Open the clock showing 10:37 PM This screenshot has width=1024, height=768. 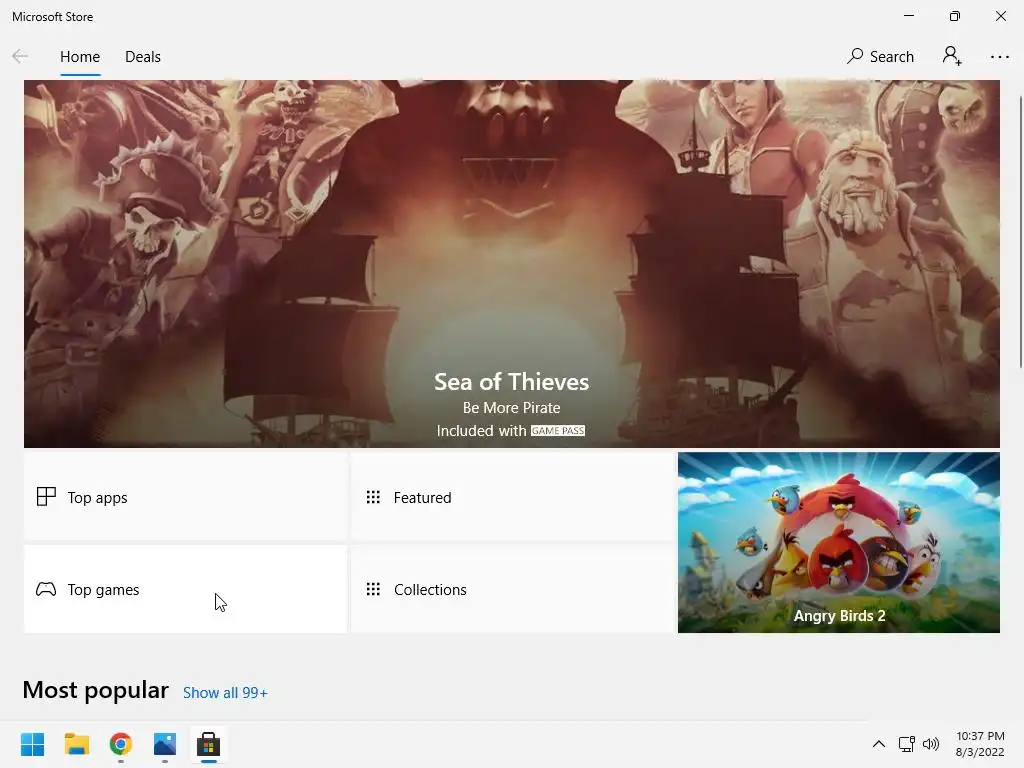click(x=980, y=744)
